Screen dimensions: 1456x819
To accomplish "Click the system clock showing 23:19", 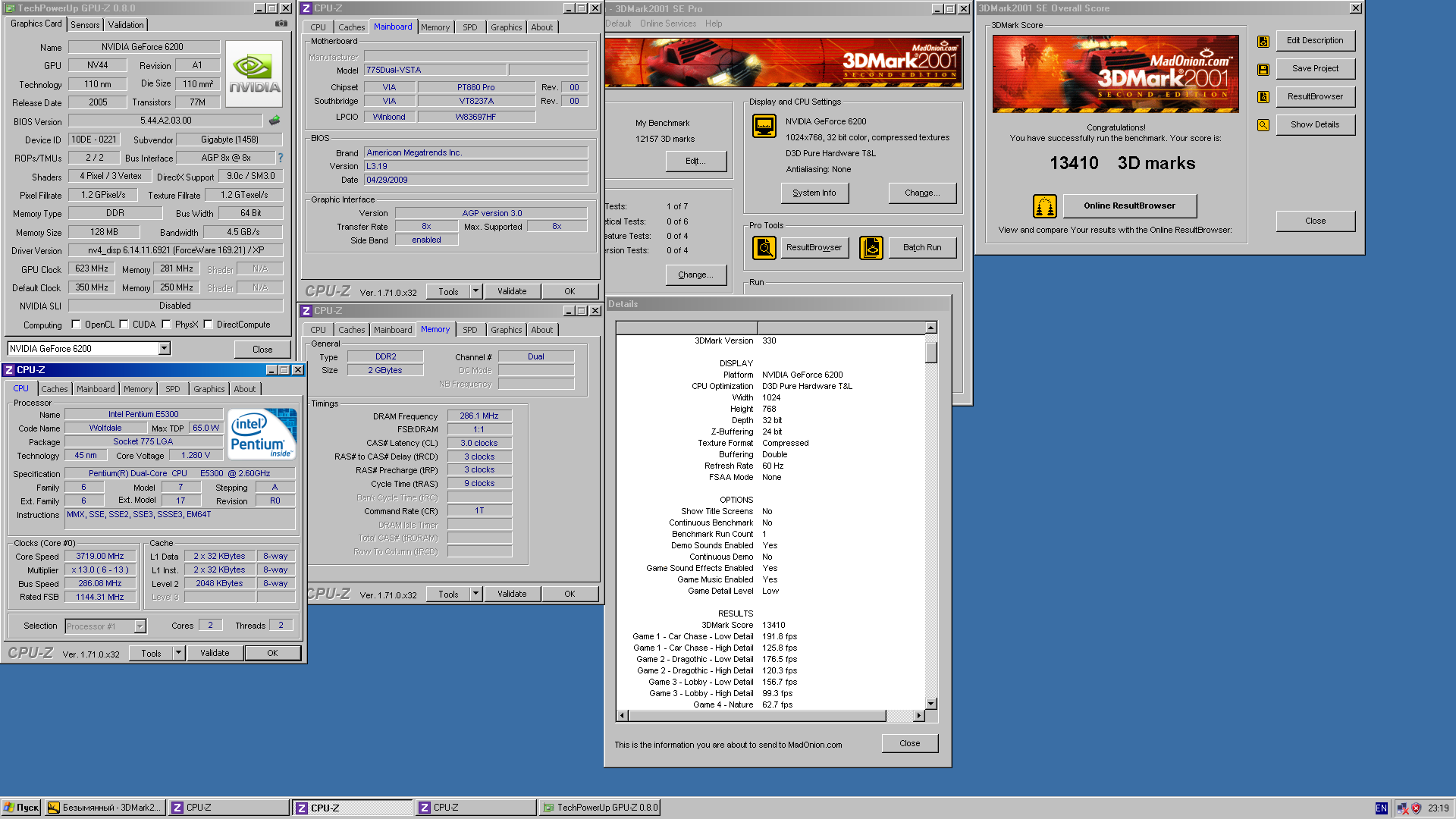I will tap(1438, 808).
